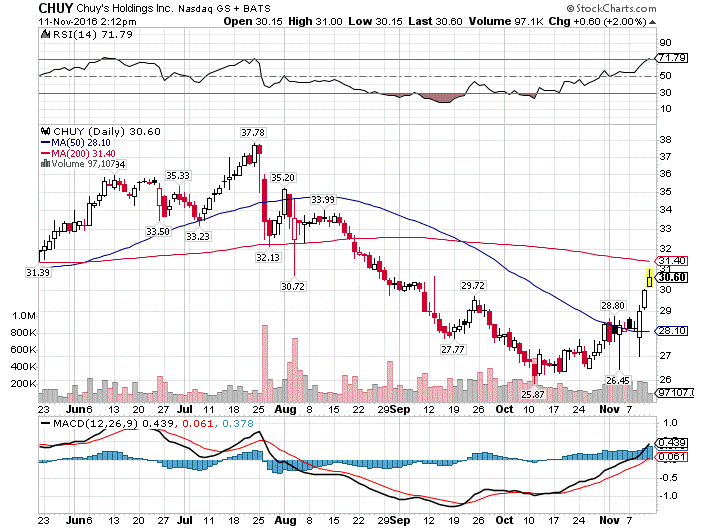This screenshot has height=531, width=702.
Task: Click the red 0.061 MACD axis tag
Action: pos(672,457)
